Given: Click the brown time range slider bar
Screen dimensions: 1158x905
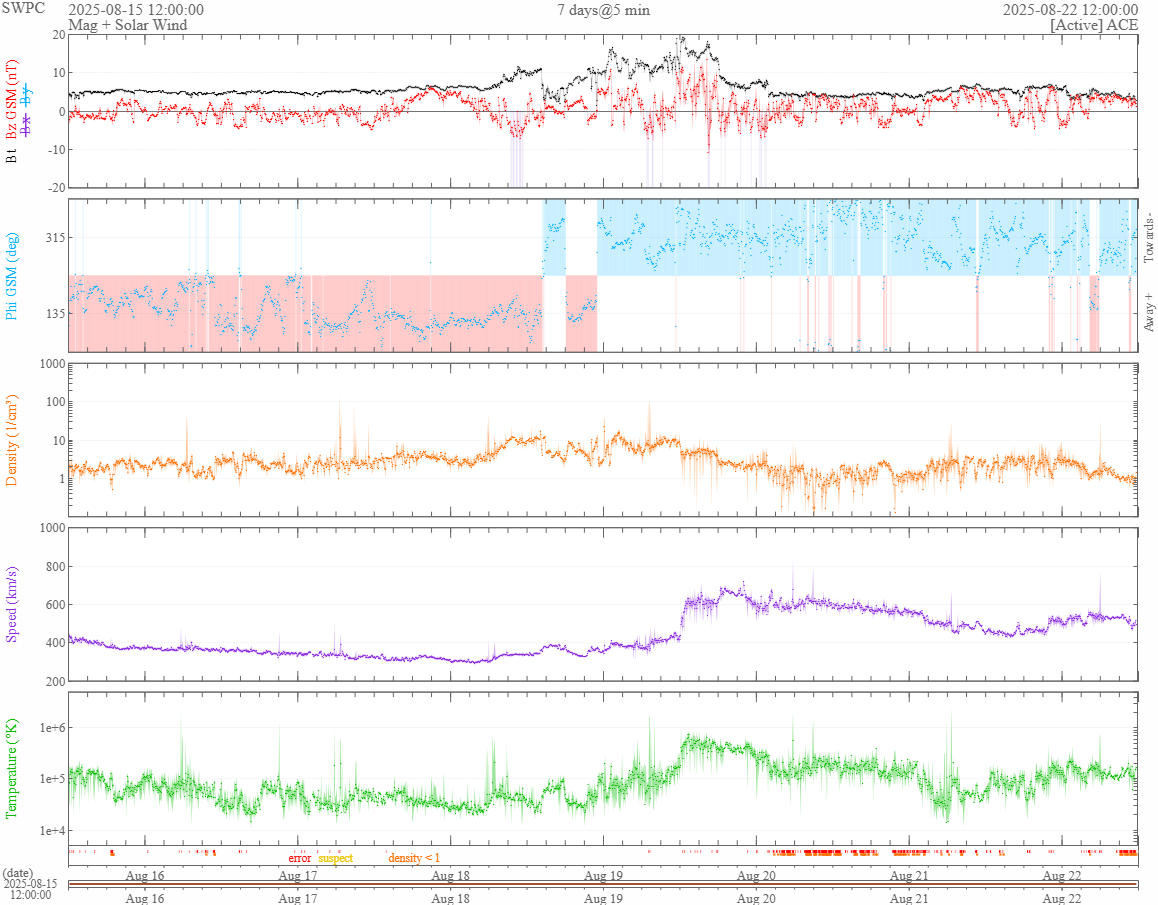Looking at the screenshot, I should coord(603,884).
